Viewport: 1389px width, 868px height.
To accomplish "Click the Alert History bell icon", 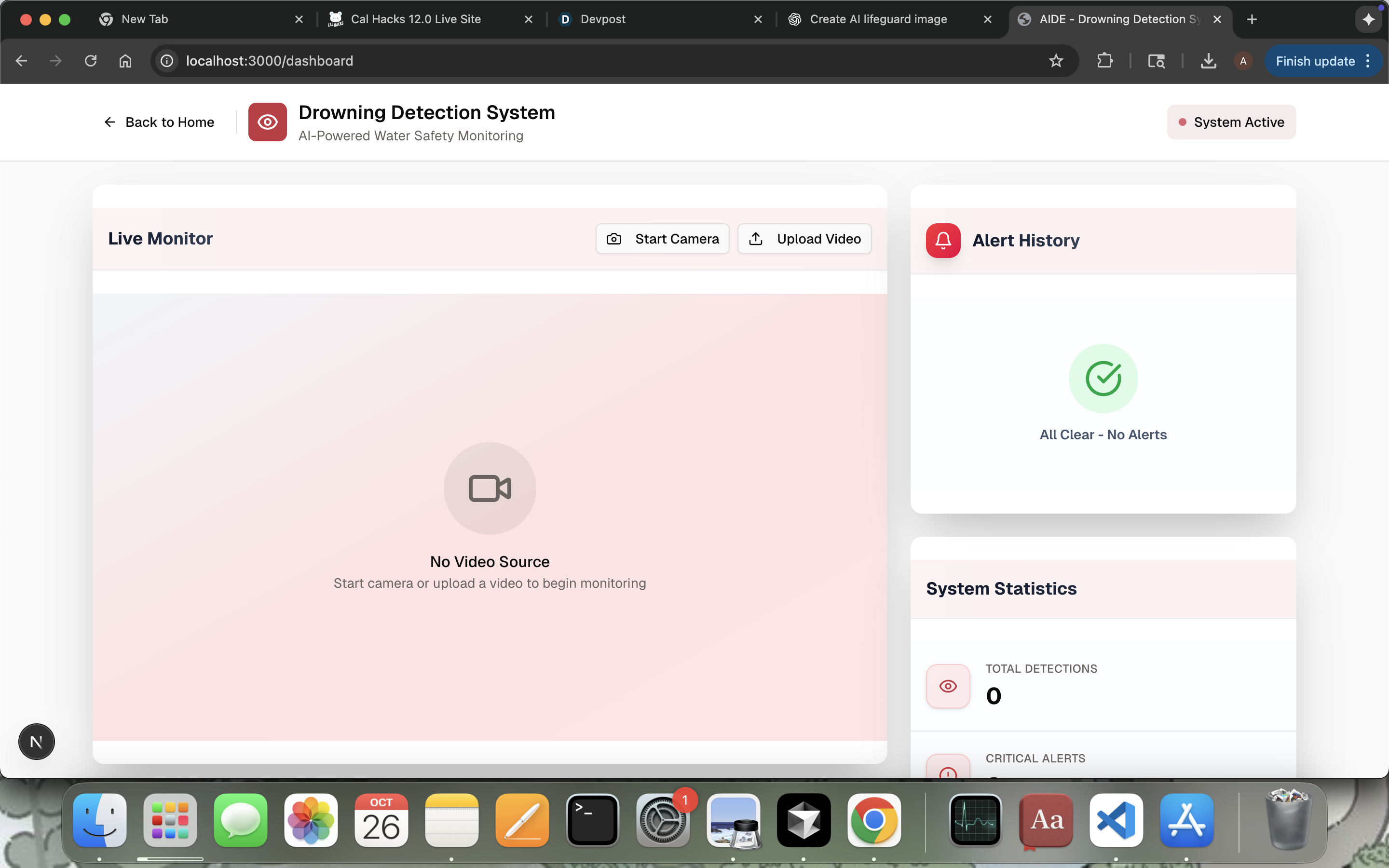I will pos(943,240).
